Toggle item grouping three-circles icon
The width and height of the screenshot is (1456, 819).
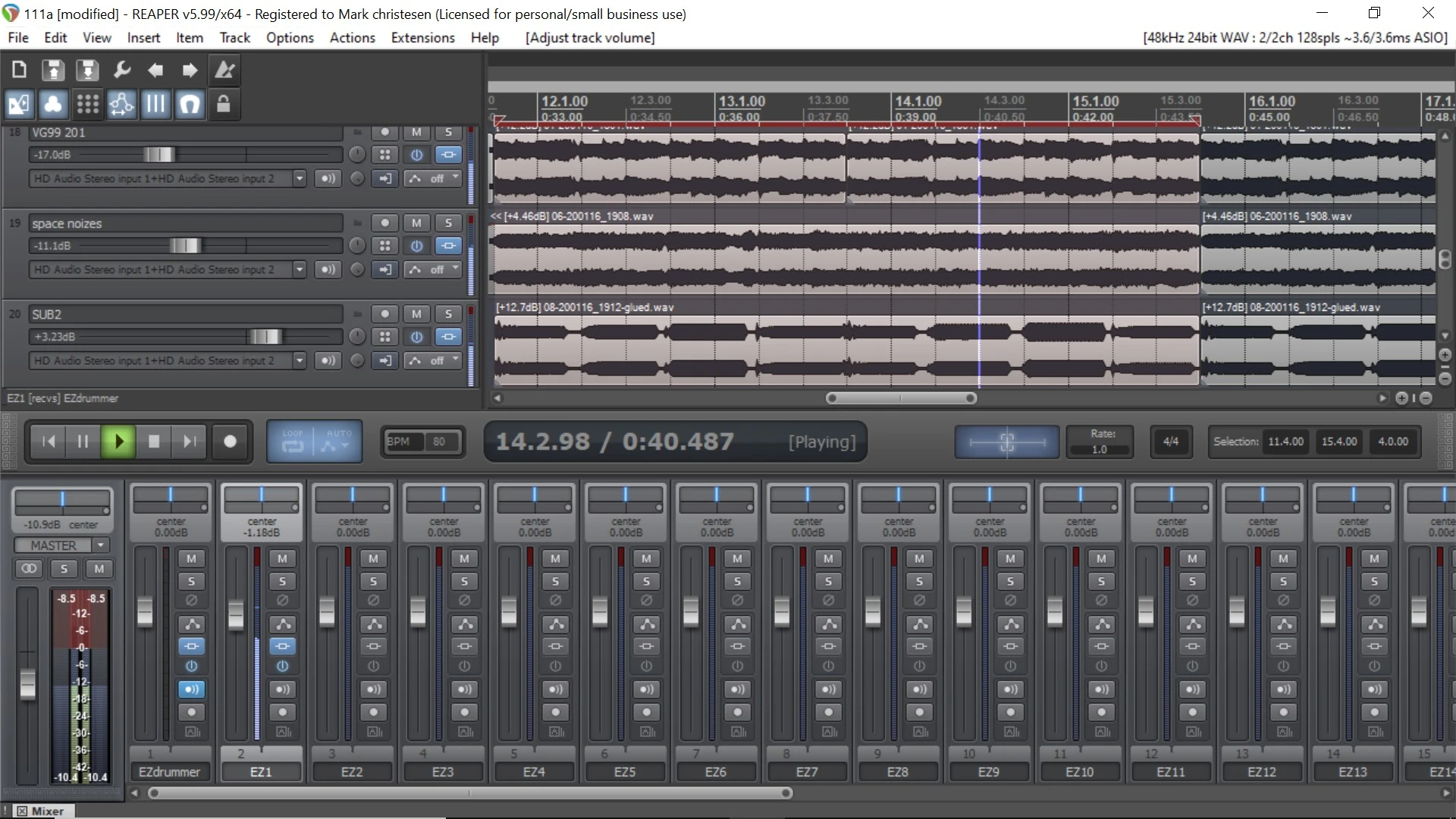point(53,104)
